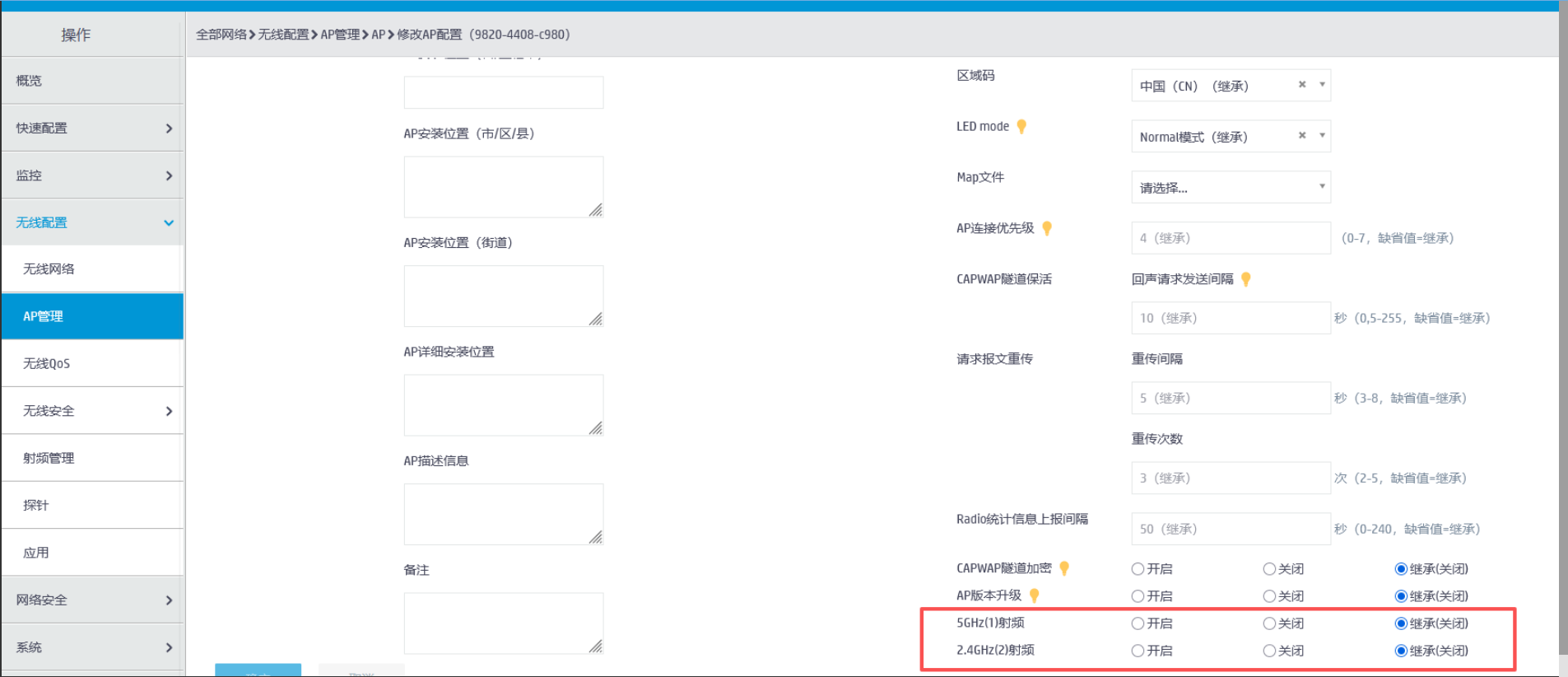
Task: Open the 射频管理 menu item
Action: point(92,458)
